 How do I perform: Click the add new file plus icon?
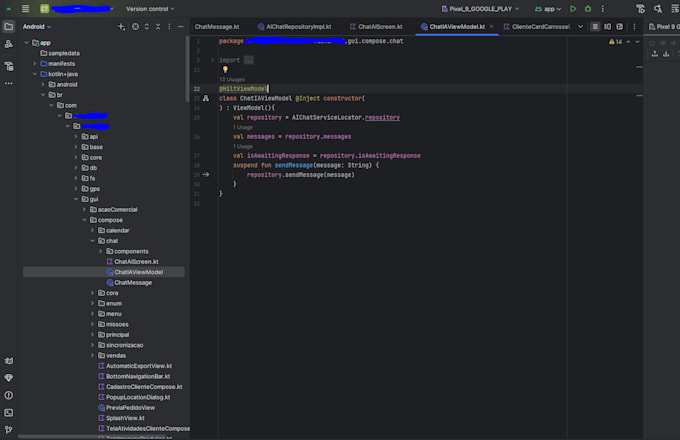point(121,27)
